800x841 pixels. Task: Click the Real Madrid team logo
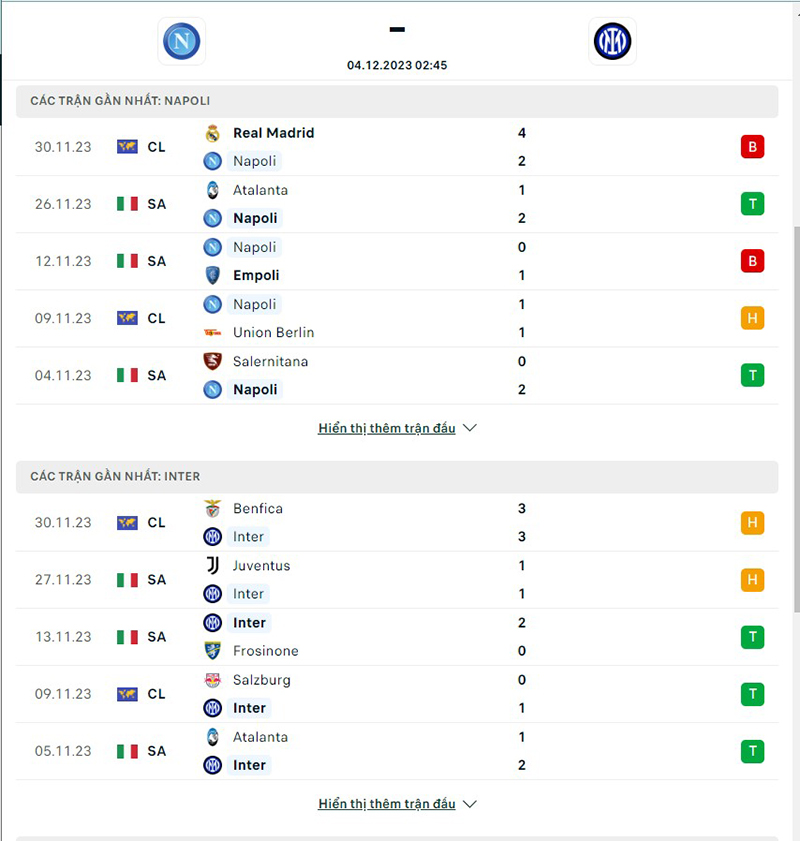pyautogui.click(x=213, y=132)
